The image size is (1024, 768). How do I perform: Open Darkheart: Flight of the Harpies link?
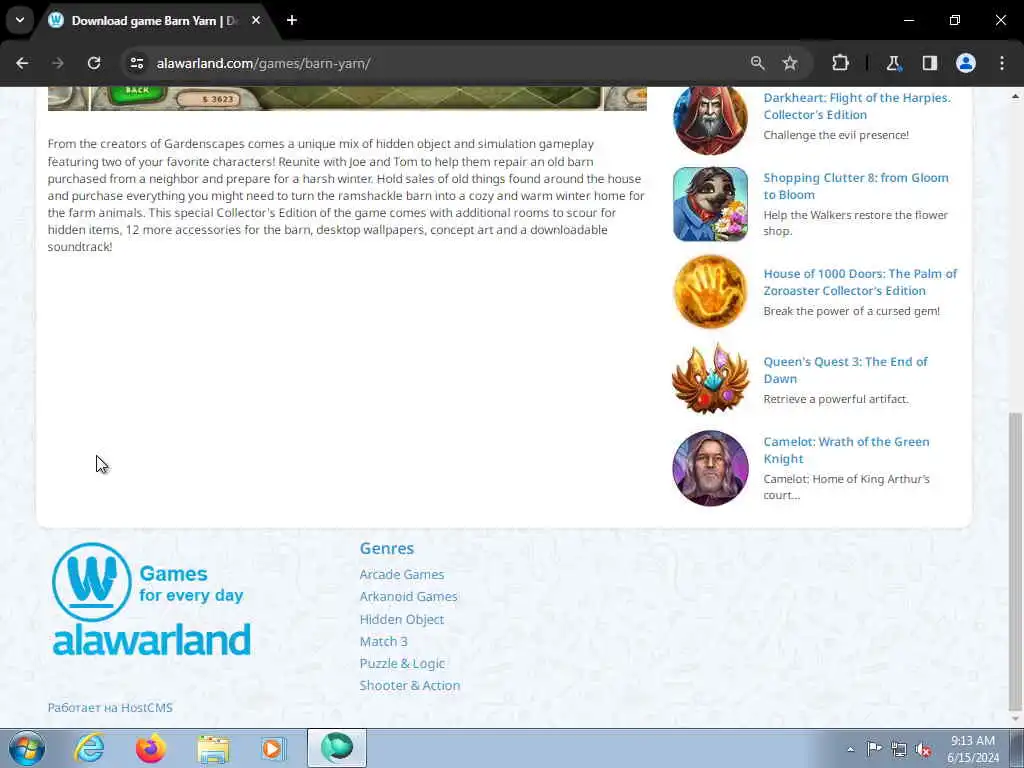point(857,106)
